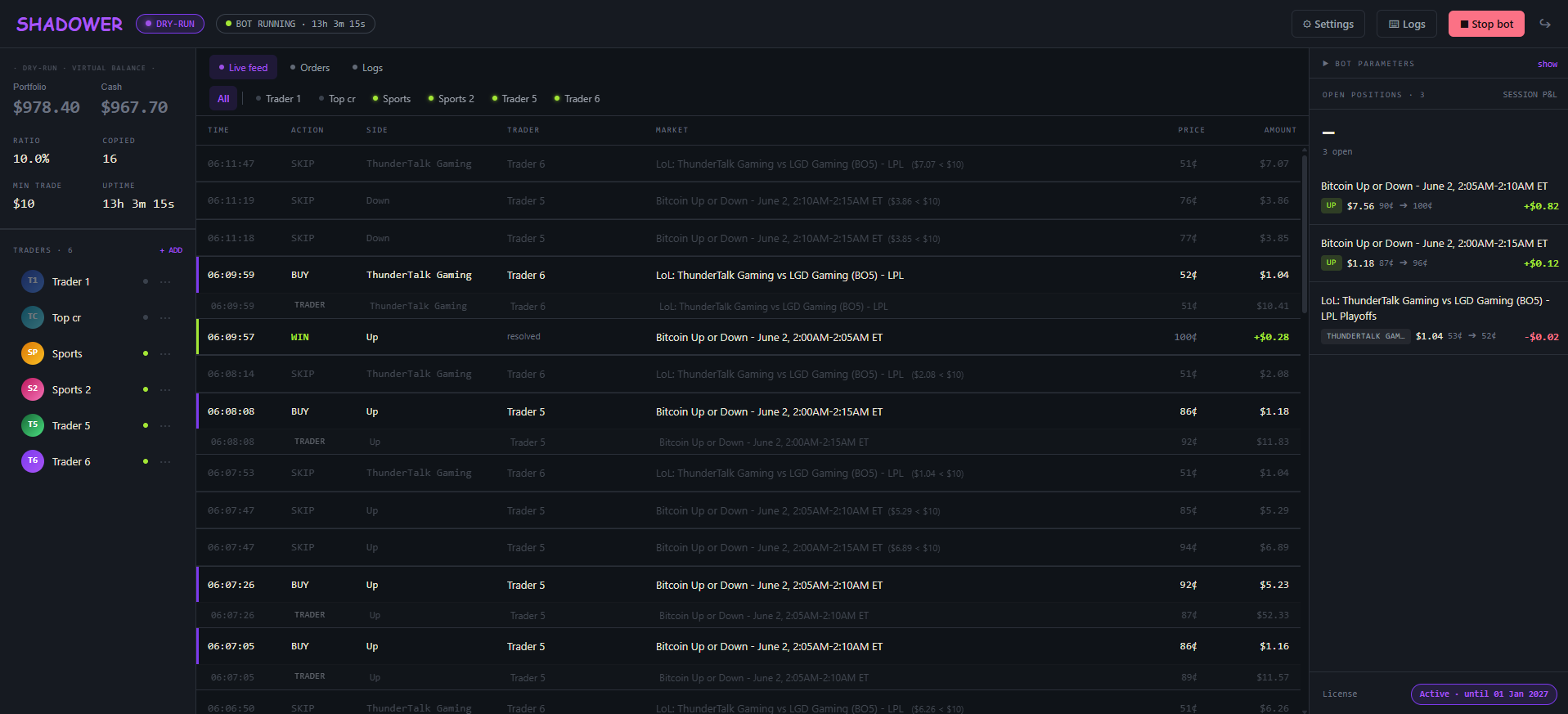Open more options for Trader 1
Viewport: 1568px width, 714px height.
click(x=165, y=282)
